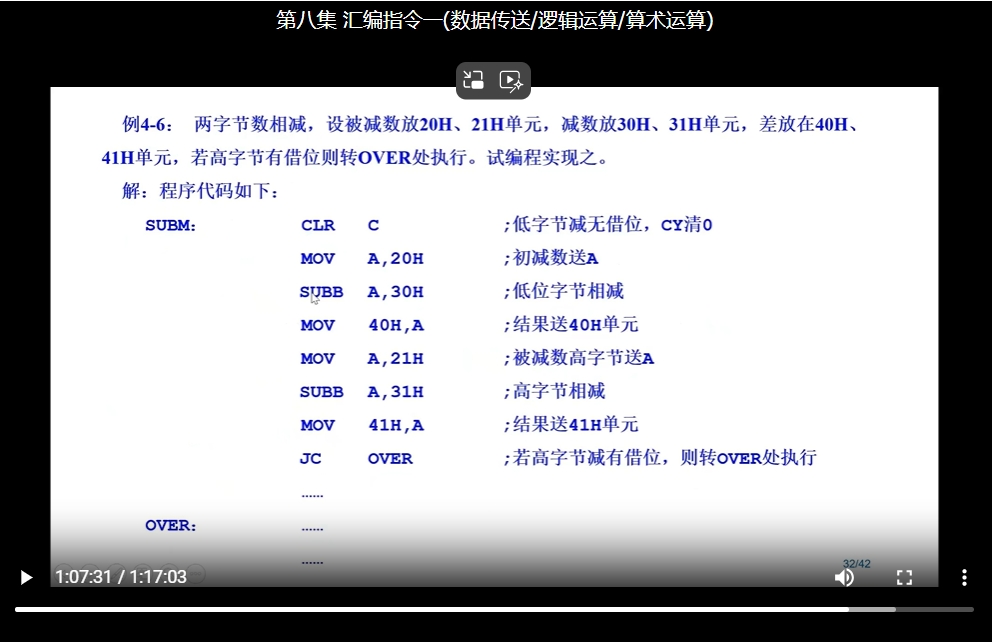Viewport: 992px width, 642px height.
Task: Click the comment ;初减数送A
Action: coord(551,258)
